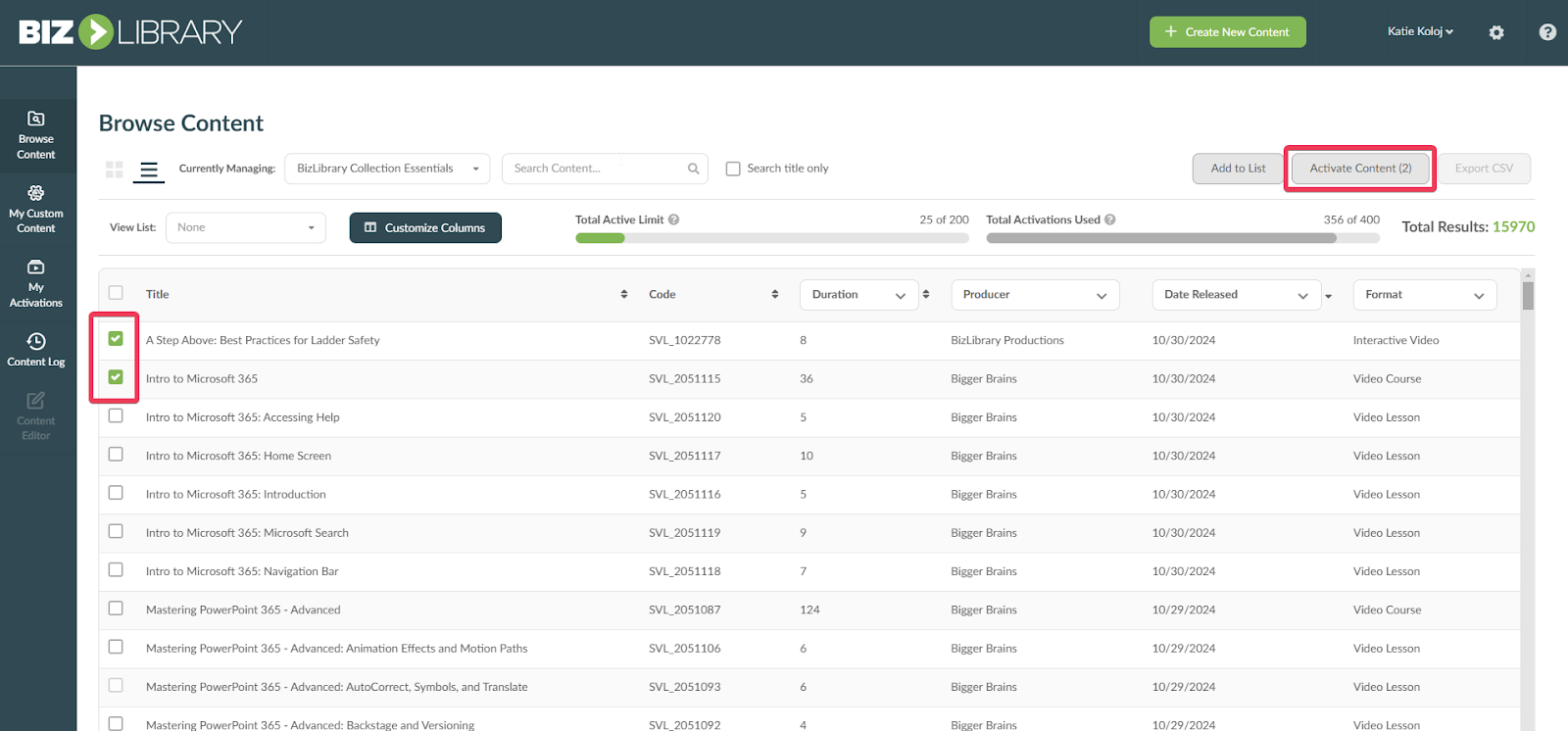Go to Content Log in sidebar
Viewport: 1568px width, 731px height.
point(36,349)
